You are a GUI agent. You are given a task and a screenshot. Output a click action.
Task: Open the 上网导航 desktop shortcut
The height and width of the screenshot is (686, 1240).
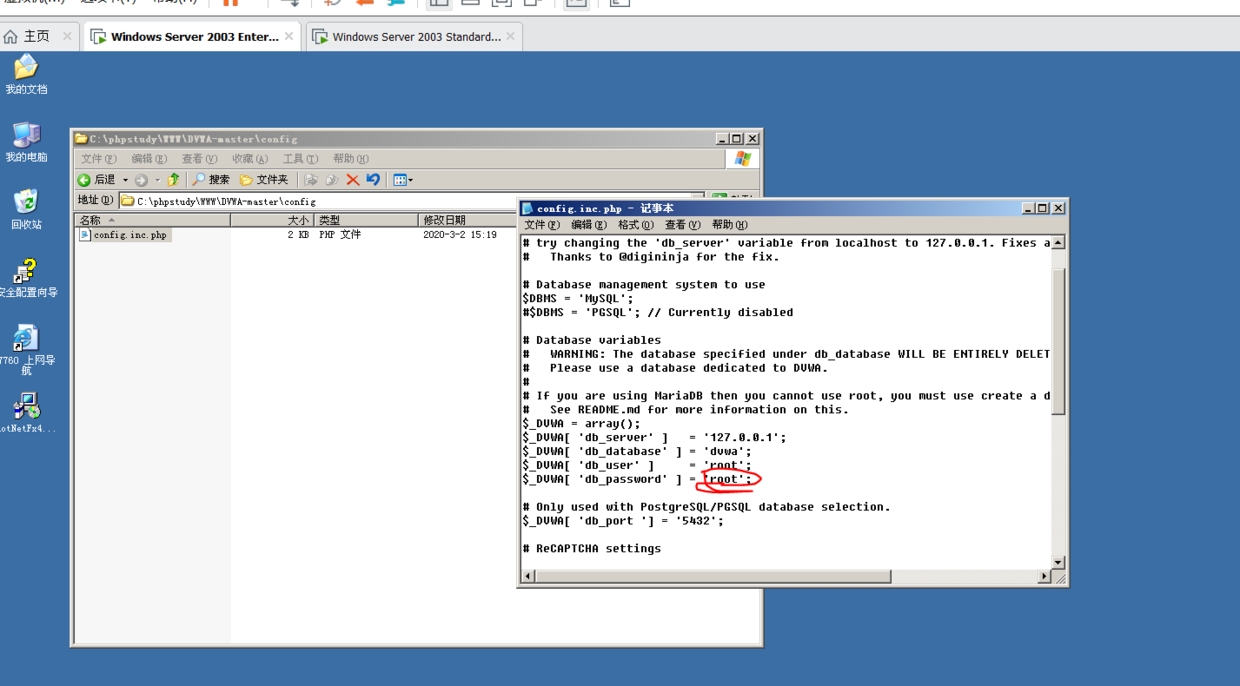coord(27,350)
